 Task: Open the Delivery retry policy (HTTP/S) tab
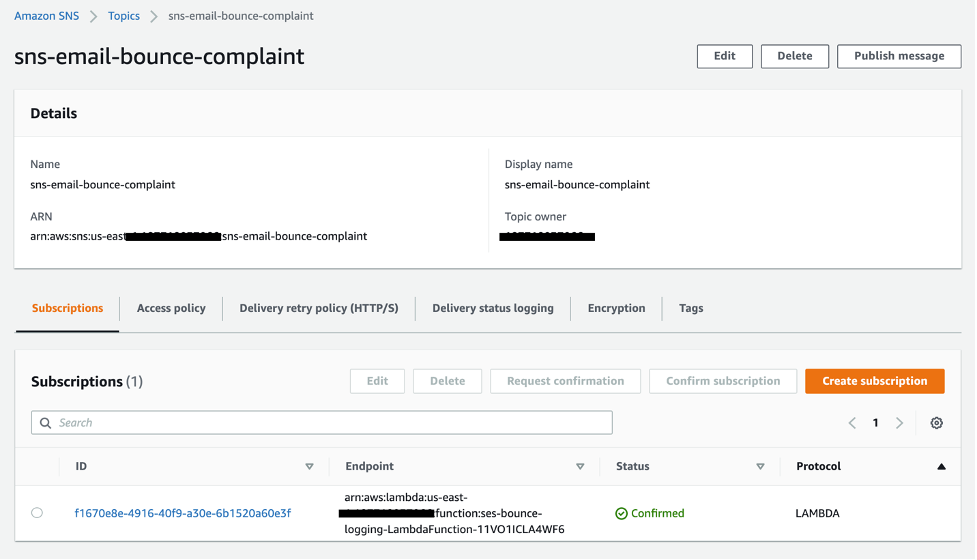pyautogui.click(x=319, y=308)
